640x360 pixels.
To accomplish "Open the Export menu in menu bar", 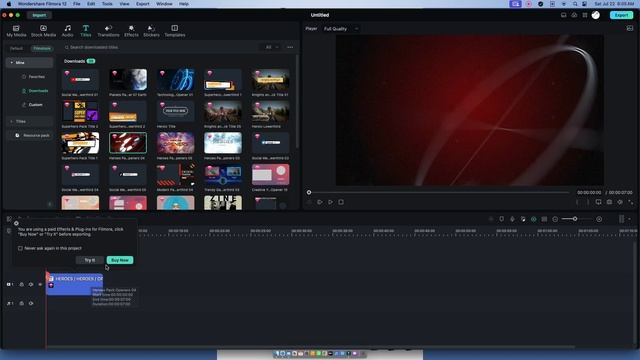I will (142, 4).
